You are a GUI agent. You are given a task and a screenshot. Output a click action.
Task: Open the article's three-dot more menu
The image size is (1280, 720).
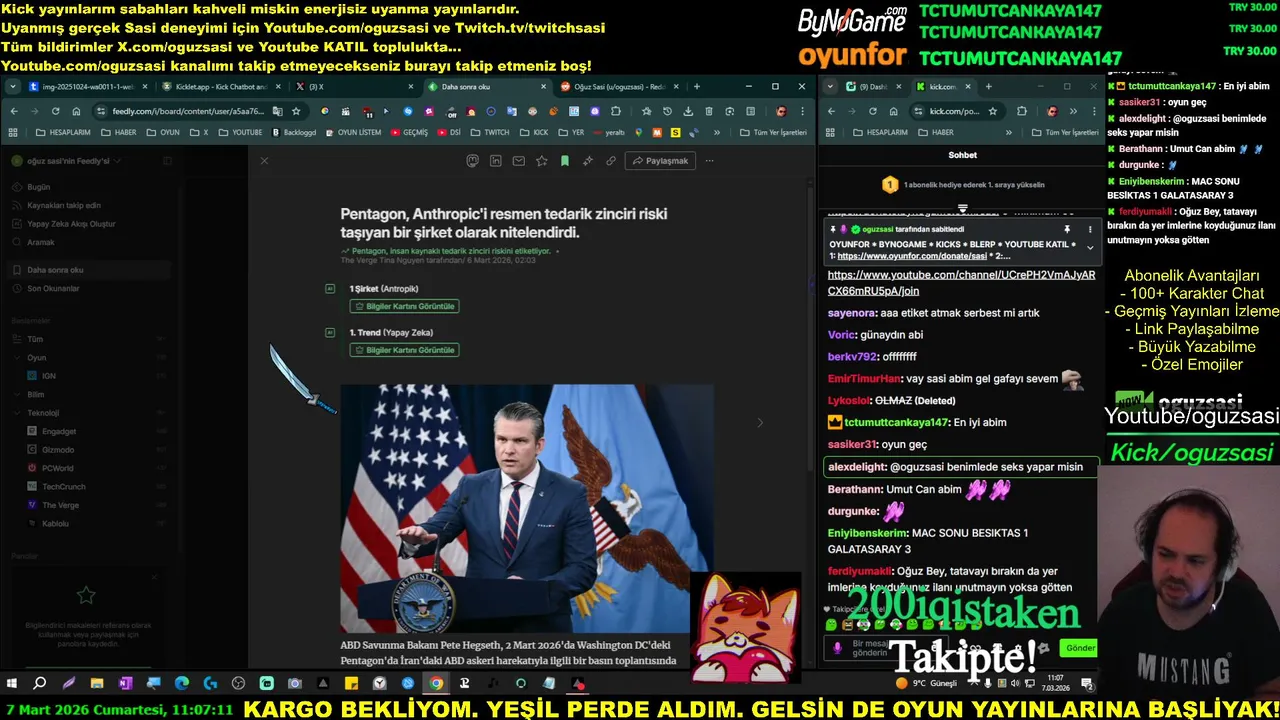pos(710,161)
